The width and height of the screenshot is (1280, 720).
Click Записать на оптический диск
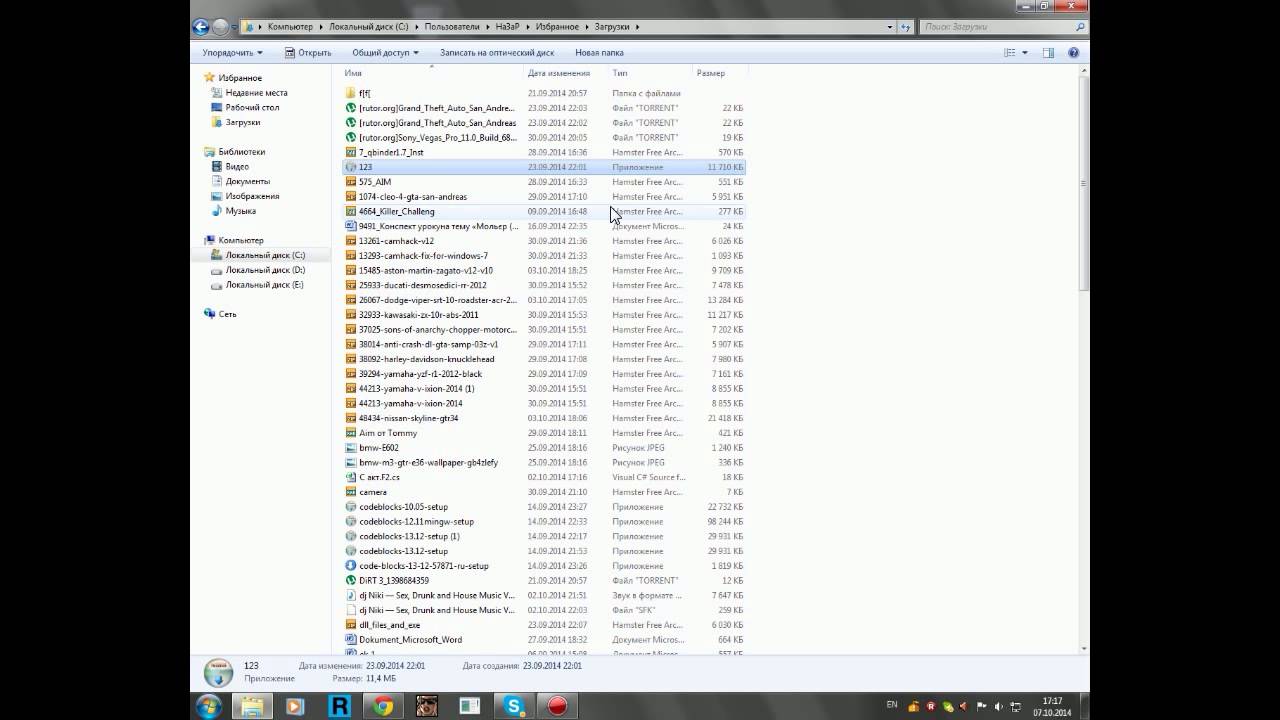(x=497, y=52)
